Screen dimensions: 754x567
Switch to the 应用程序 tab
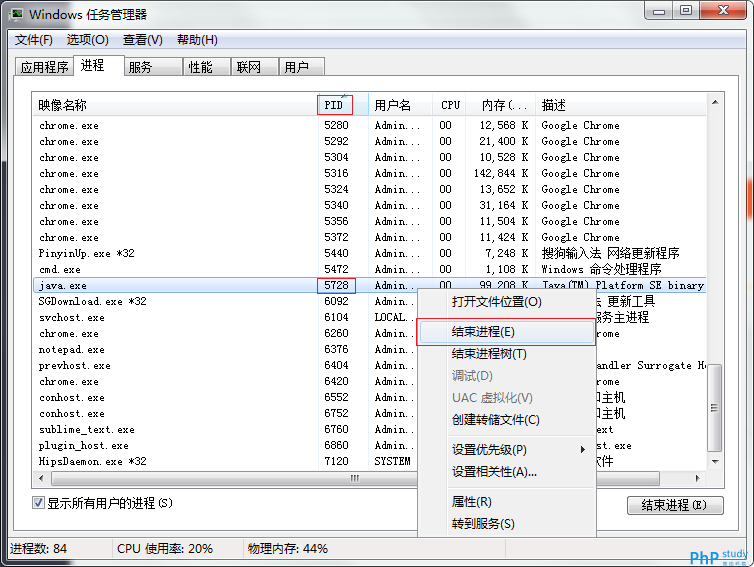click(x=44, y=67)
